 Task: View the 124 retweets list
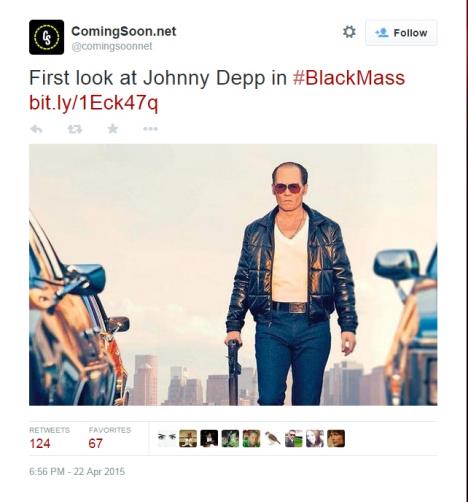(x=49, y=439)
